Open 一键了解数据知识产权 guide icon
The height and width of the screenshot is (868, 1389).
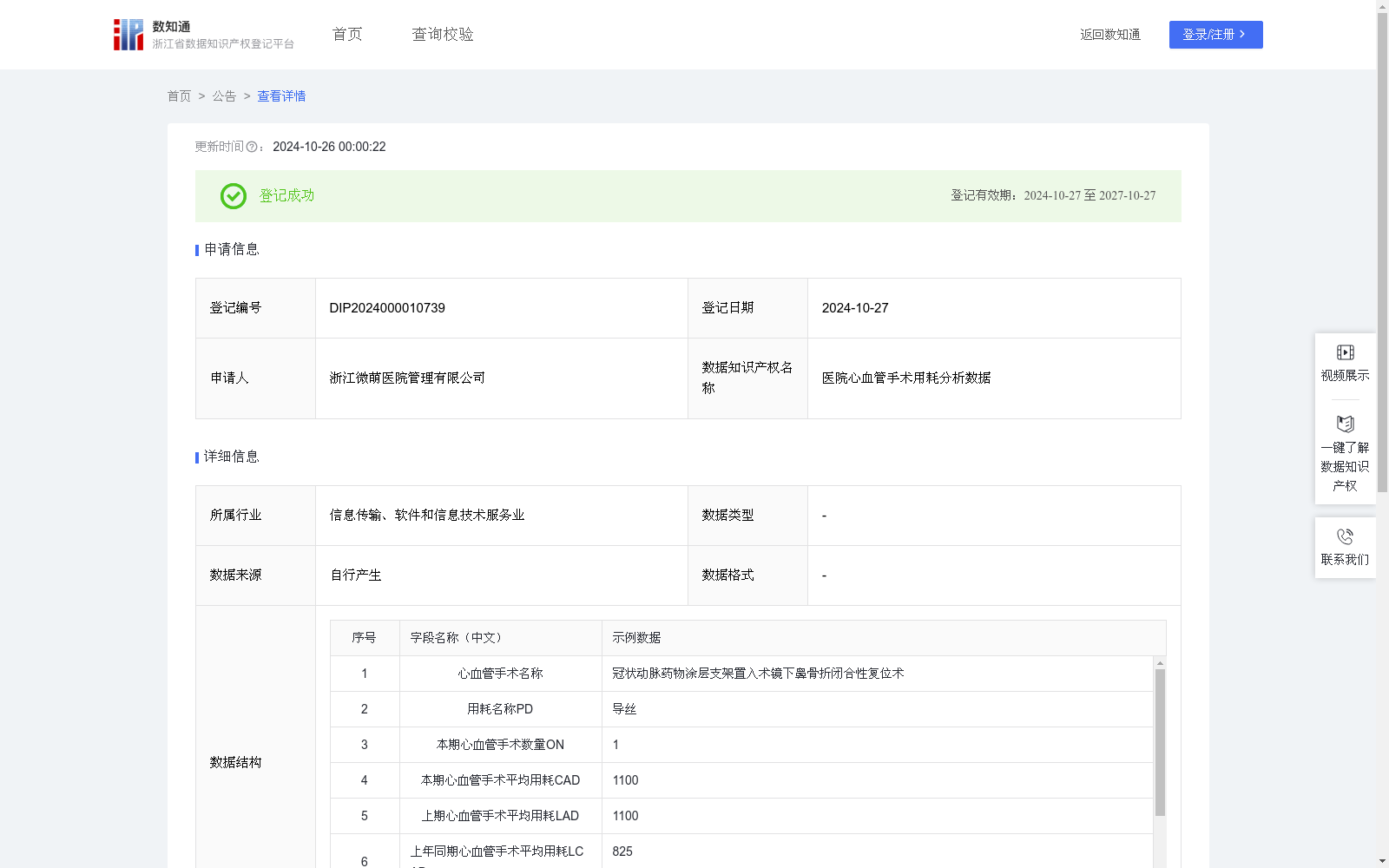tap(1345, 424)
